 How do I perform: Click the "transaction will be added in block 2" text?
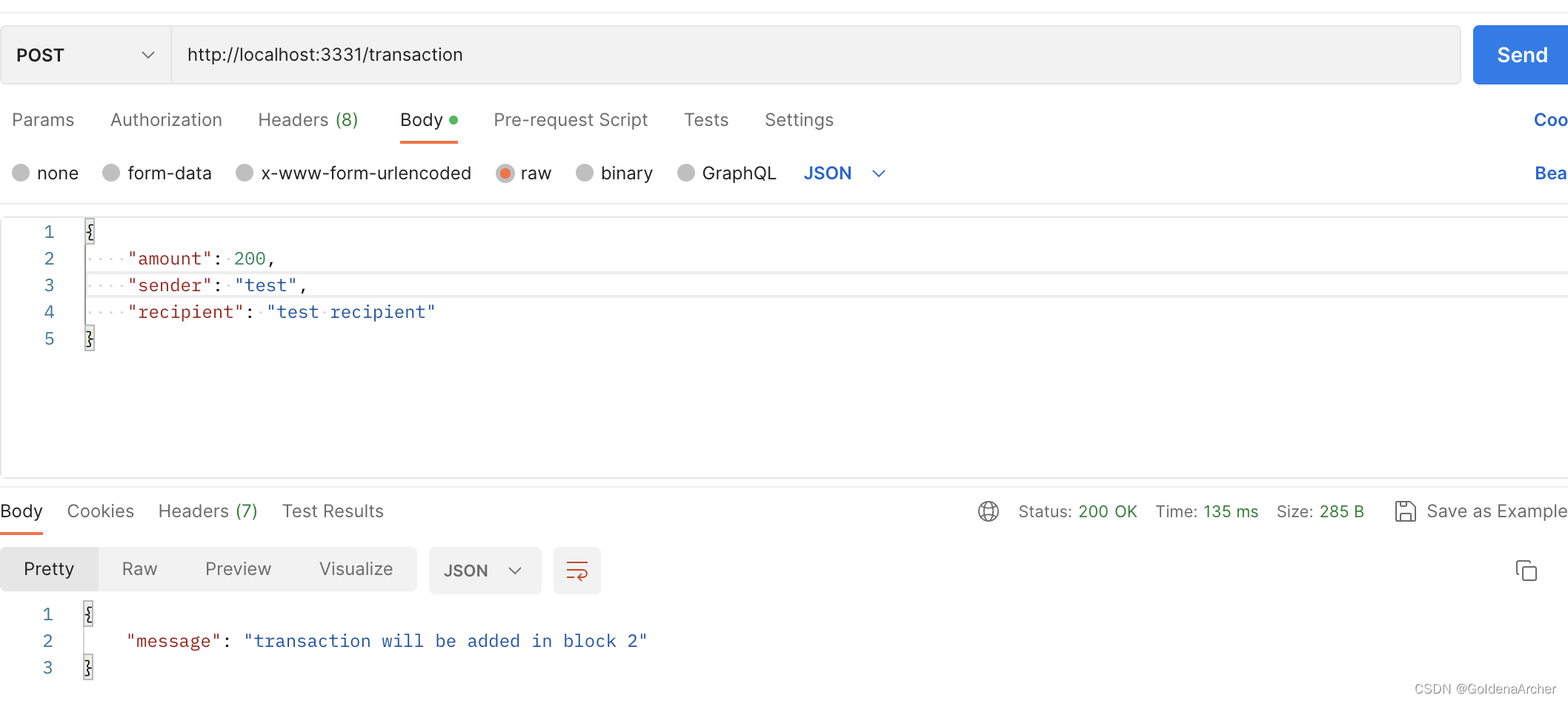445,641
